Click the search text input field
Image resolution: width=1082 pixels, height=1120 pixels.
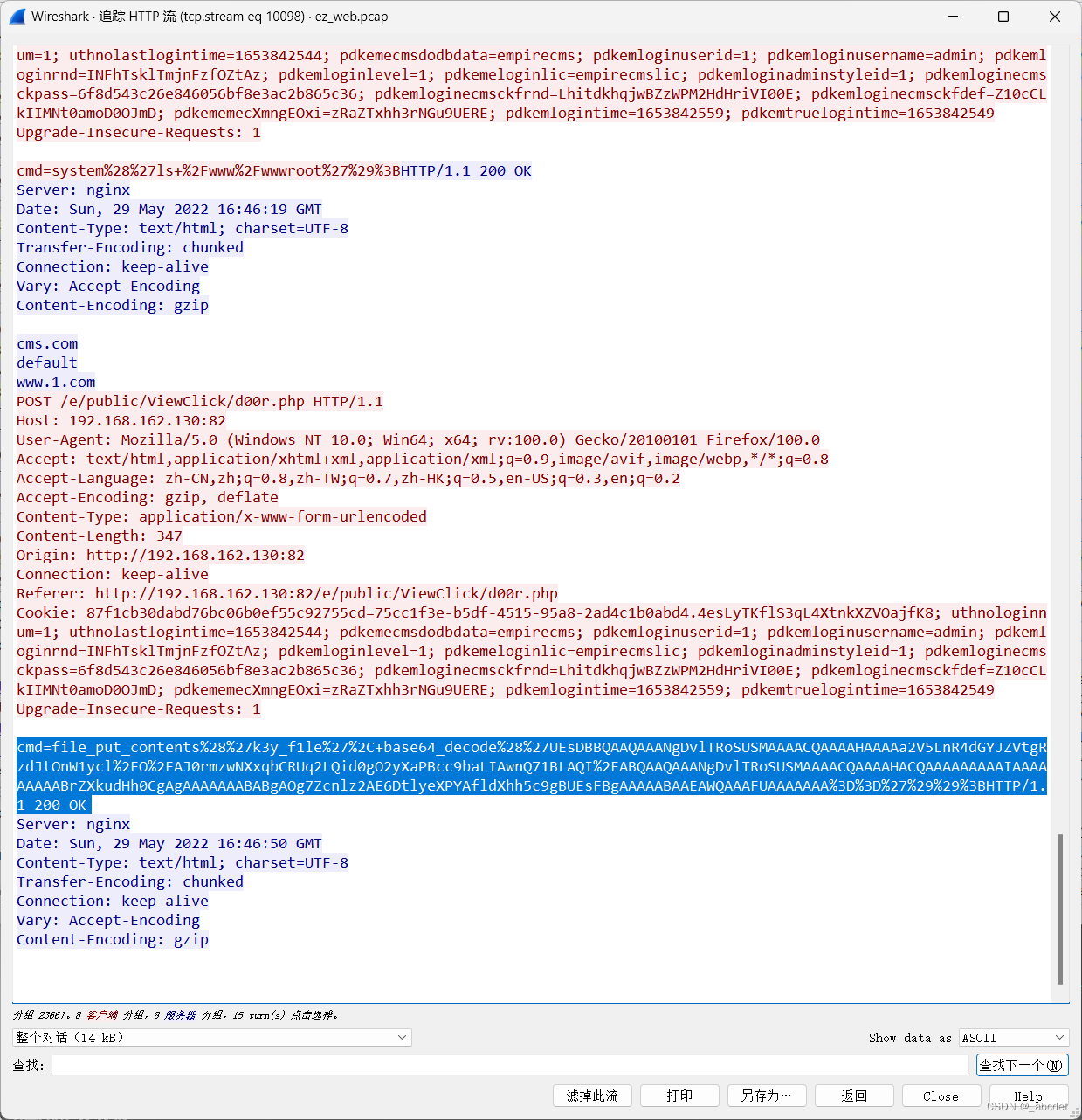point(510,1065)
